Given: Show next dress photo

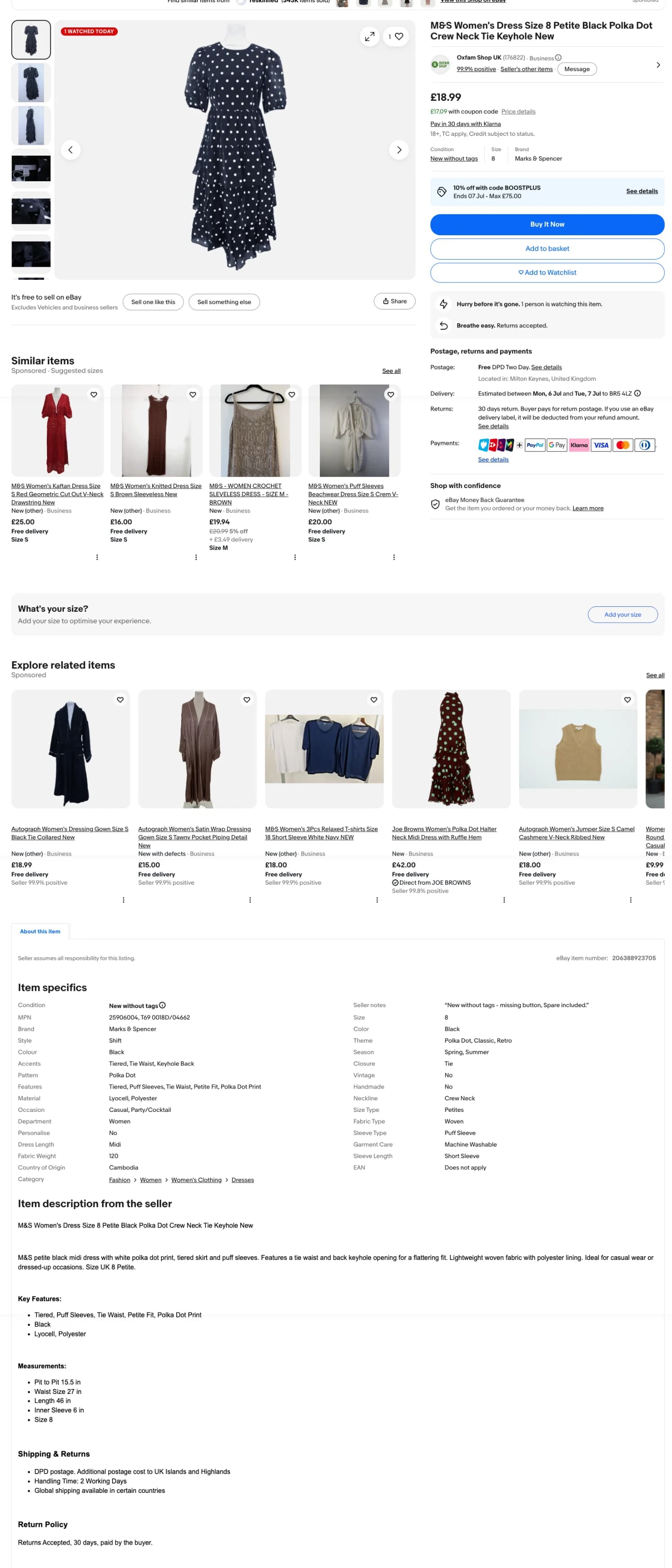Looking at the screenshot, I should 399,150.
